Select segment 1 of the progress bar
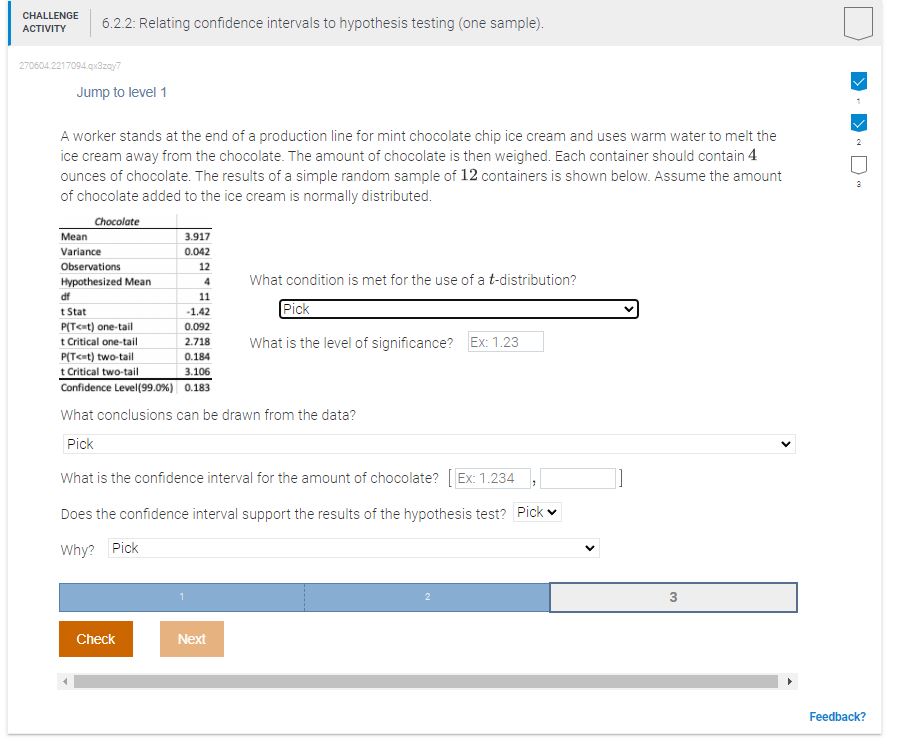Viewport: 904px width, 749px height. point(181,596)
